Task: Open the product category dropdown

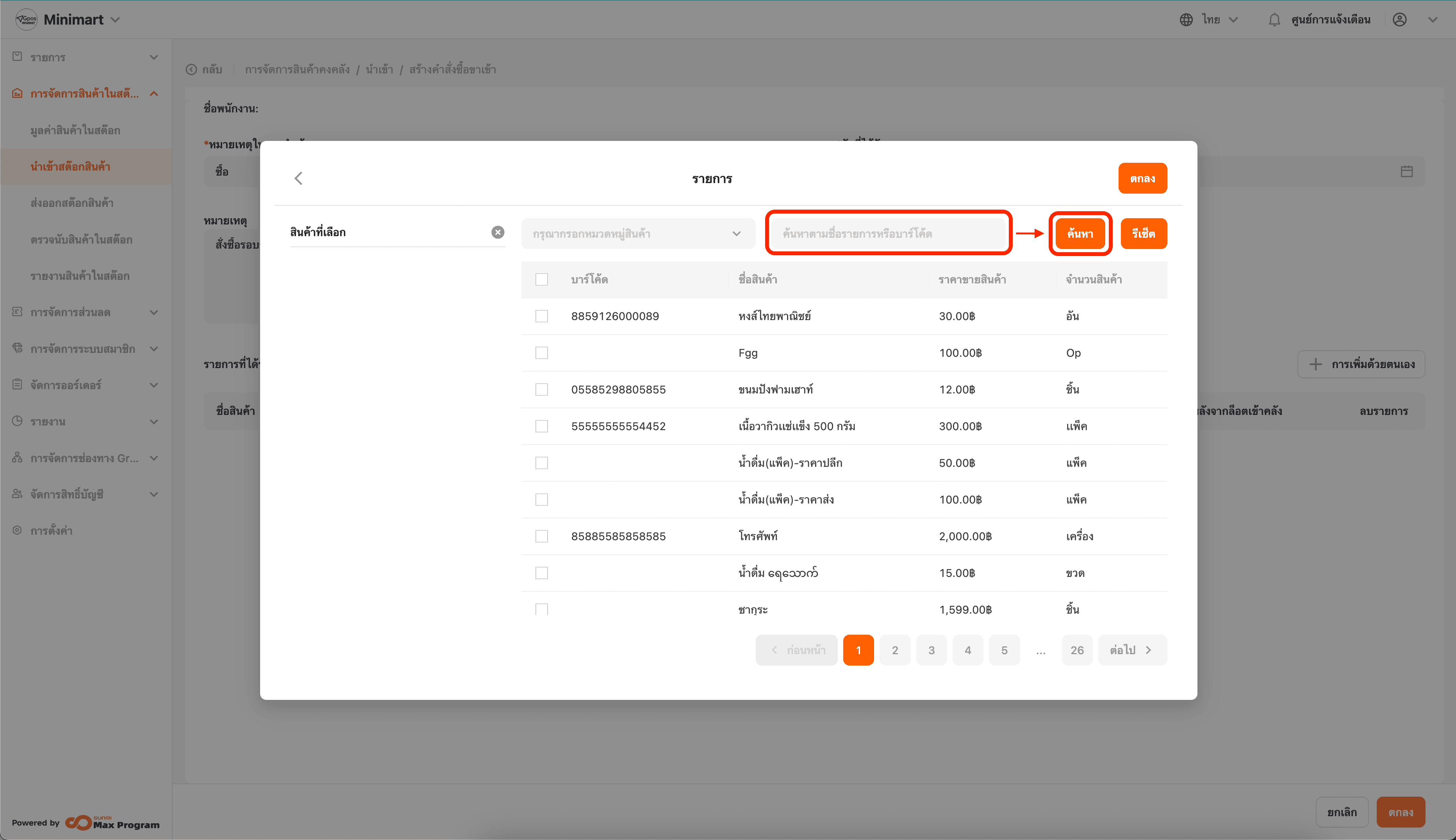Action: point(638,234)
